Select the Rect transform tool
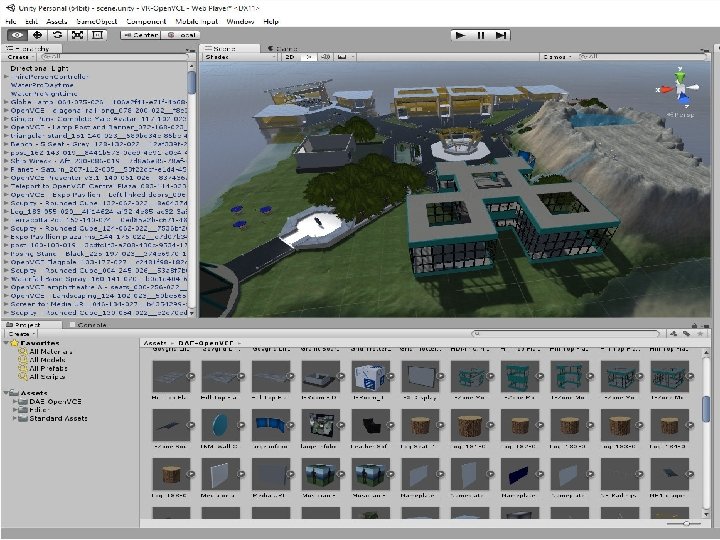Viewport: 720px width, 540px height. [97, 35]
